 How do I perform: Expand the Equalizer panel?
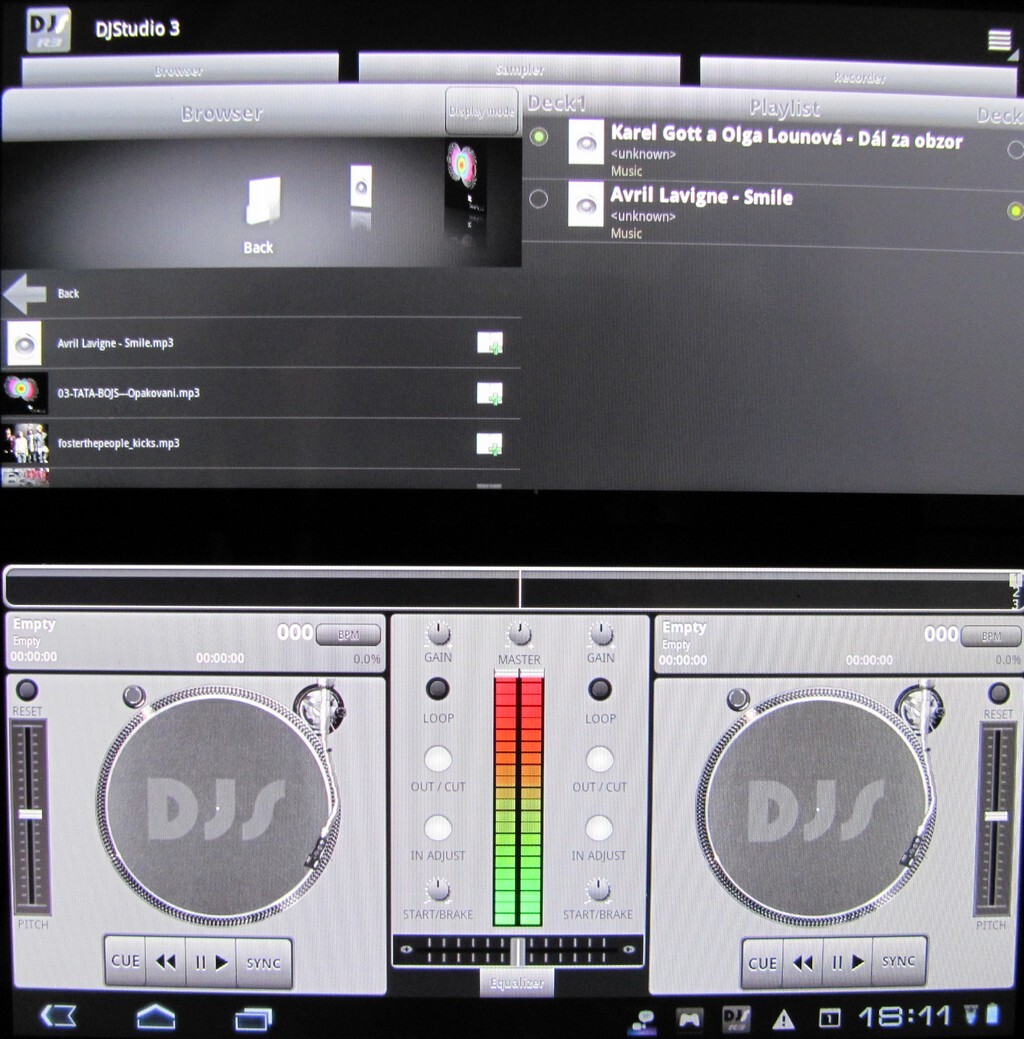pyautogui.click(x=517, y=983)
